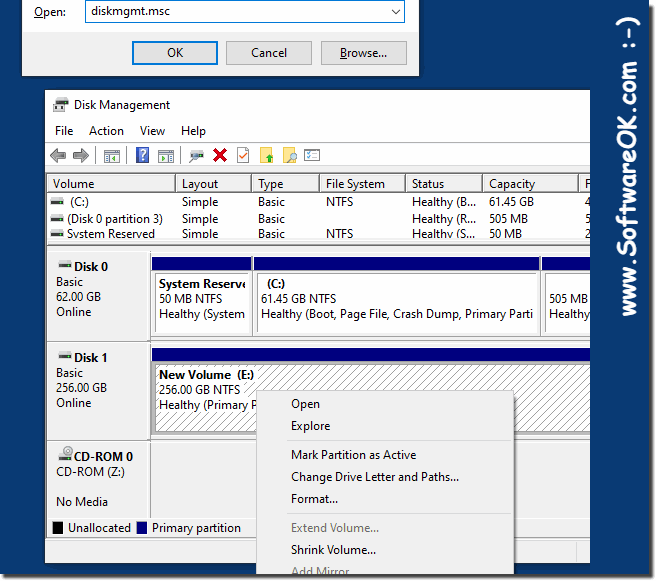Image resolution: width=656 pixels, height=581 pixels.
Task: Open the Help menu
Action: coord(193,131)
